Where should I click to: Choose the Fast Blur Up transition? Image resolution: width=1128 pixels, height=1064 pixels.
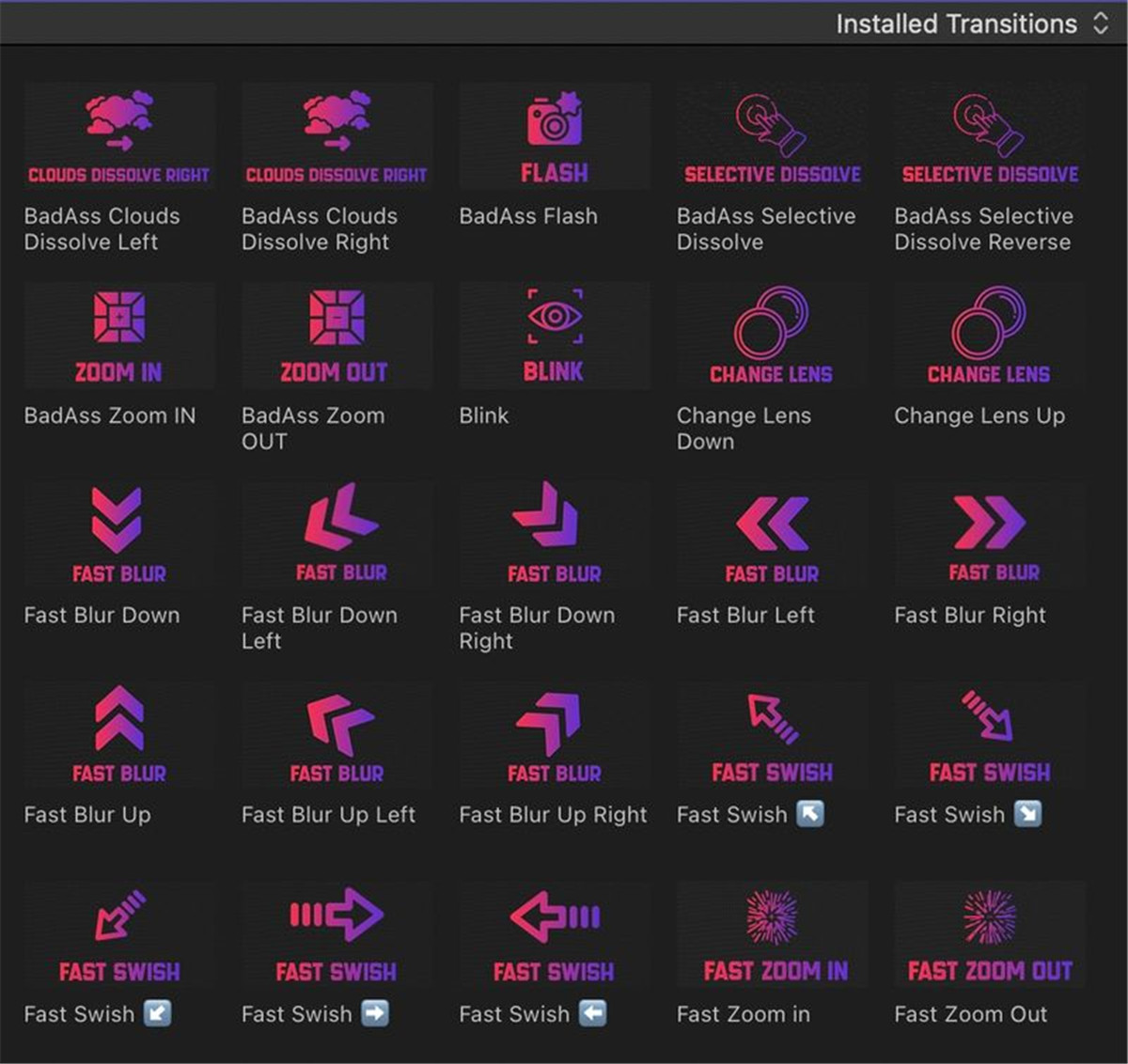point(119,734)
